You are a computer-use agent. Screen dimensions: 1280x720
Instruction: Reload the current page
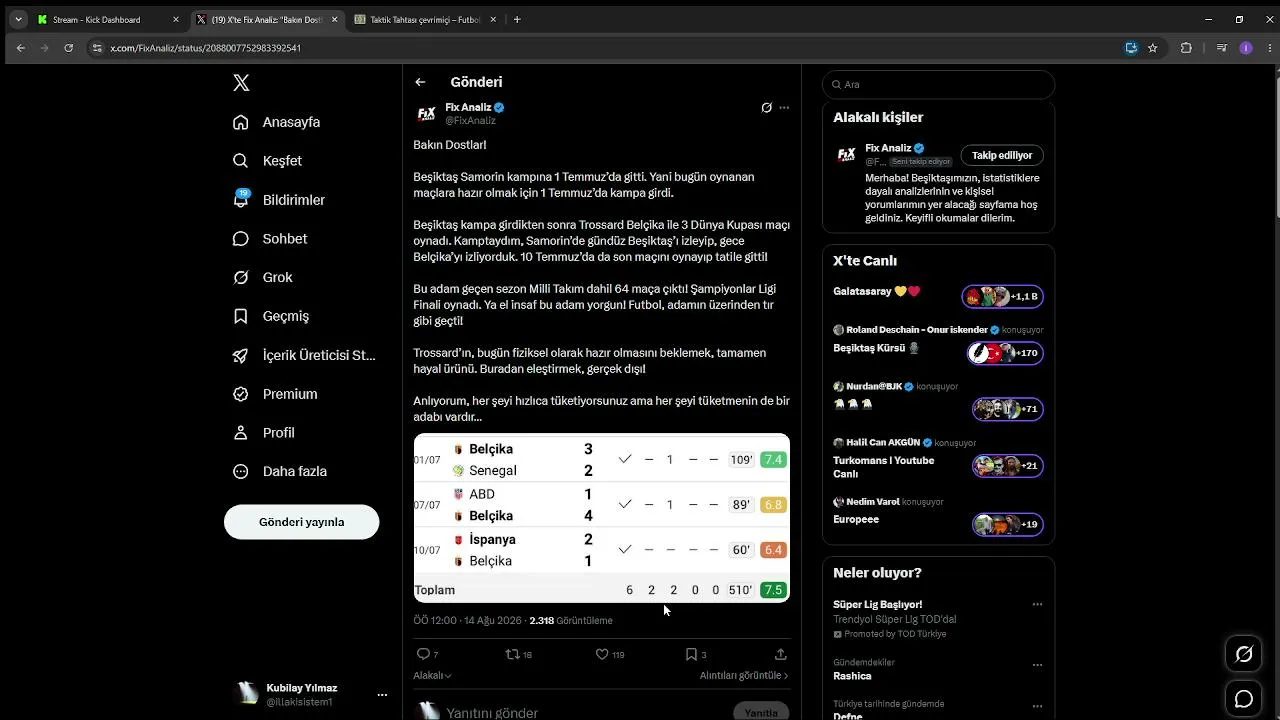(x=68, y=48)
